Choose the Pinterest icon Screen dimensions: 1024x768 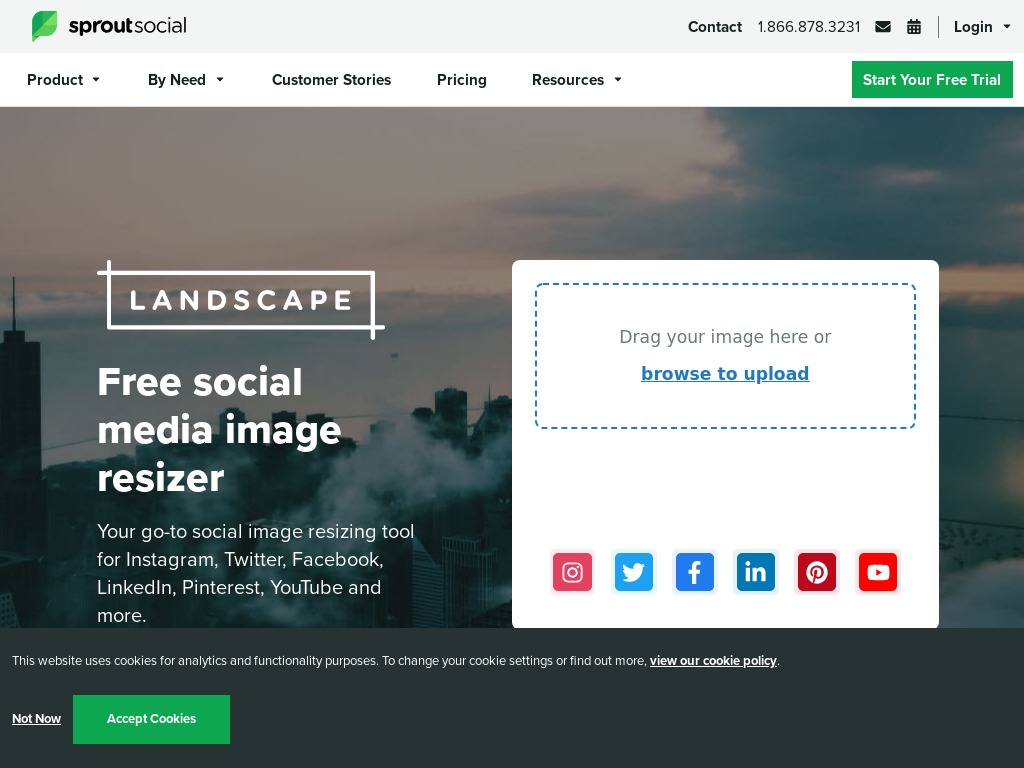[817, 572]
